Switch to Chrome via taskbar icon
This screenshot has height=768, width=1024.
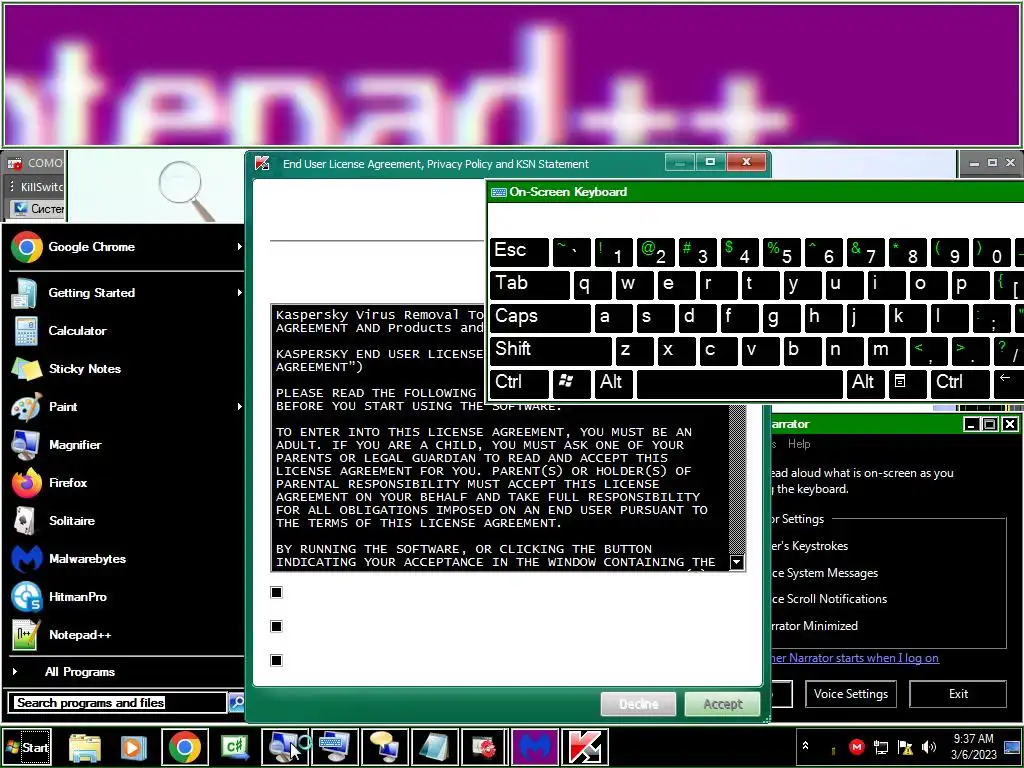(185, 747)
